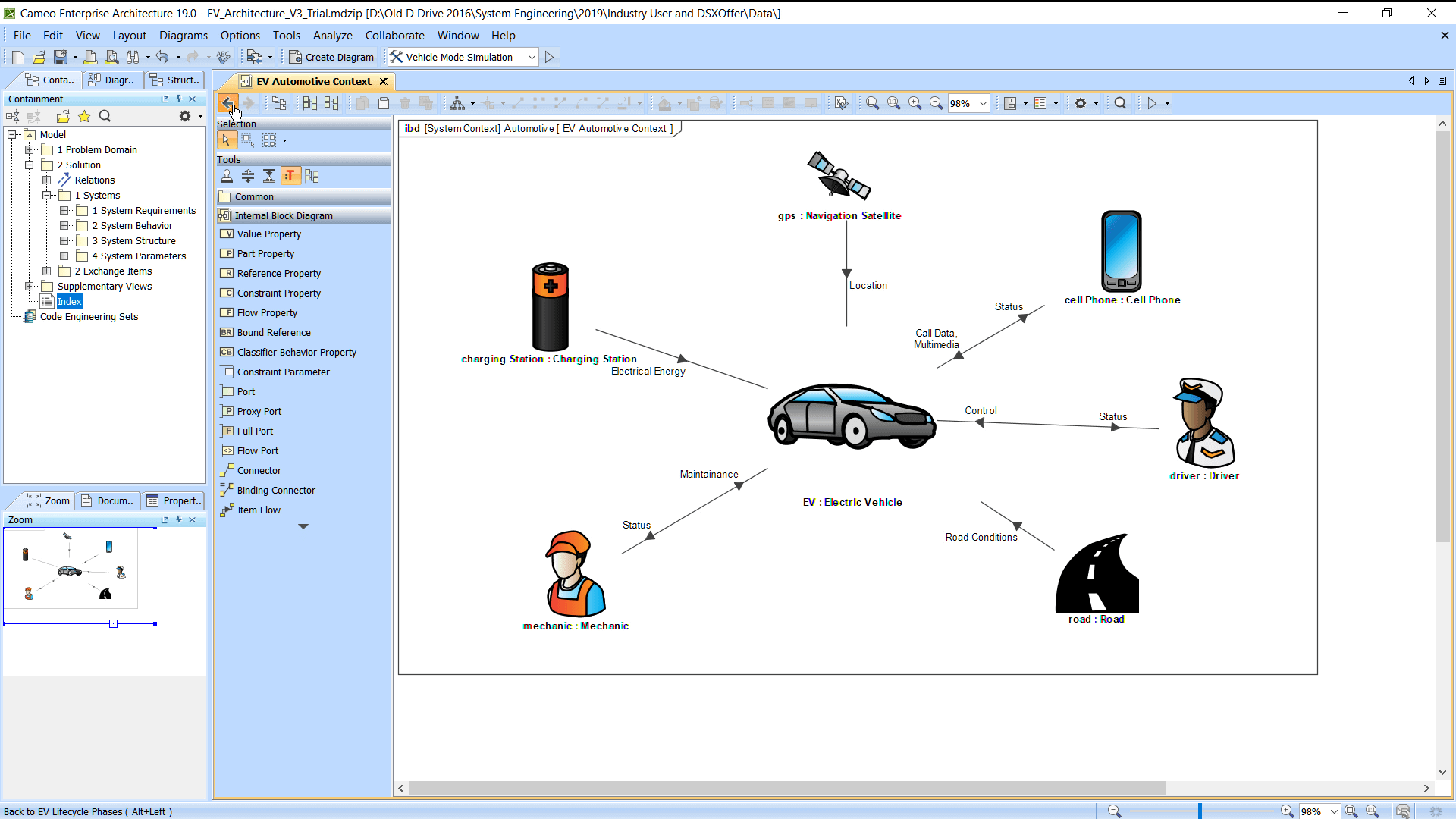The height and width of the screenshot is (819, 1456).
Task: Select Proxy Port from palette
Action: (259, 412)
